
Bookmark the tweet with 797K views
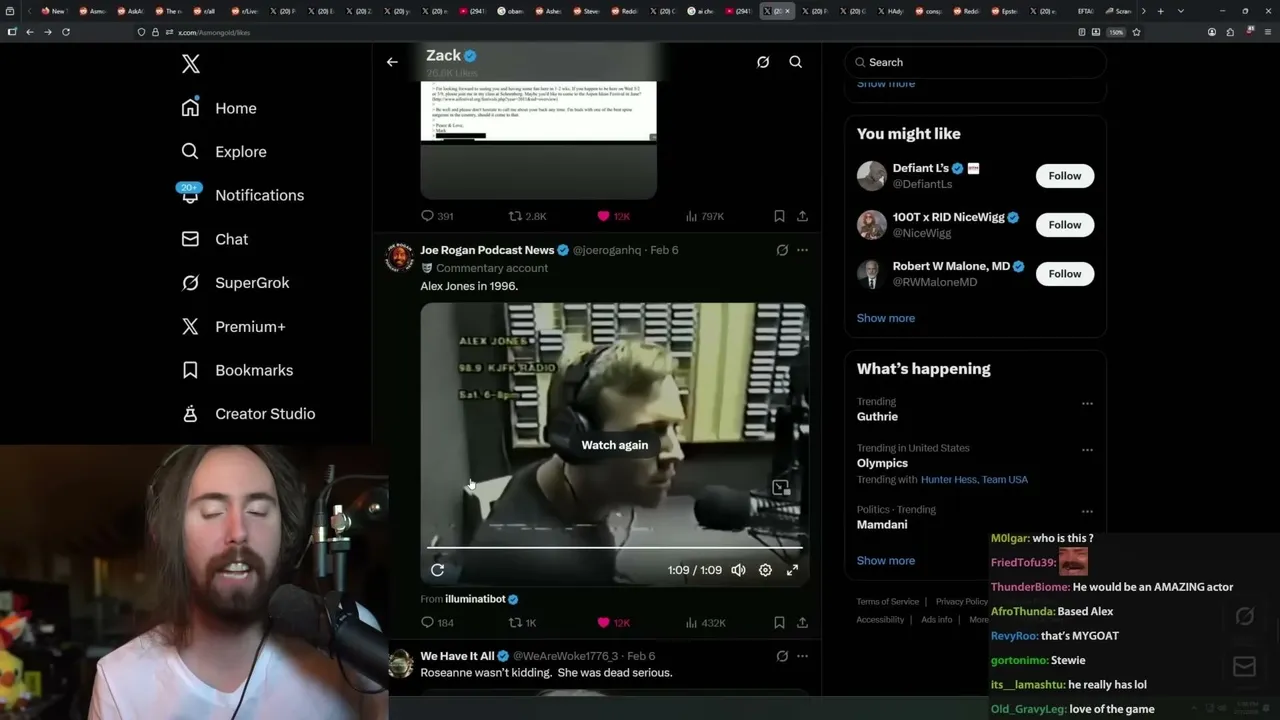pos(779,216)
